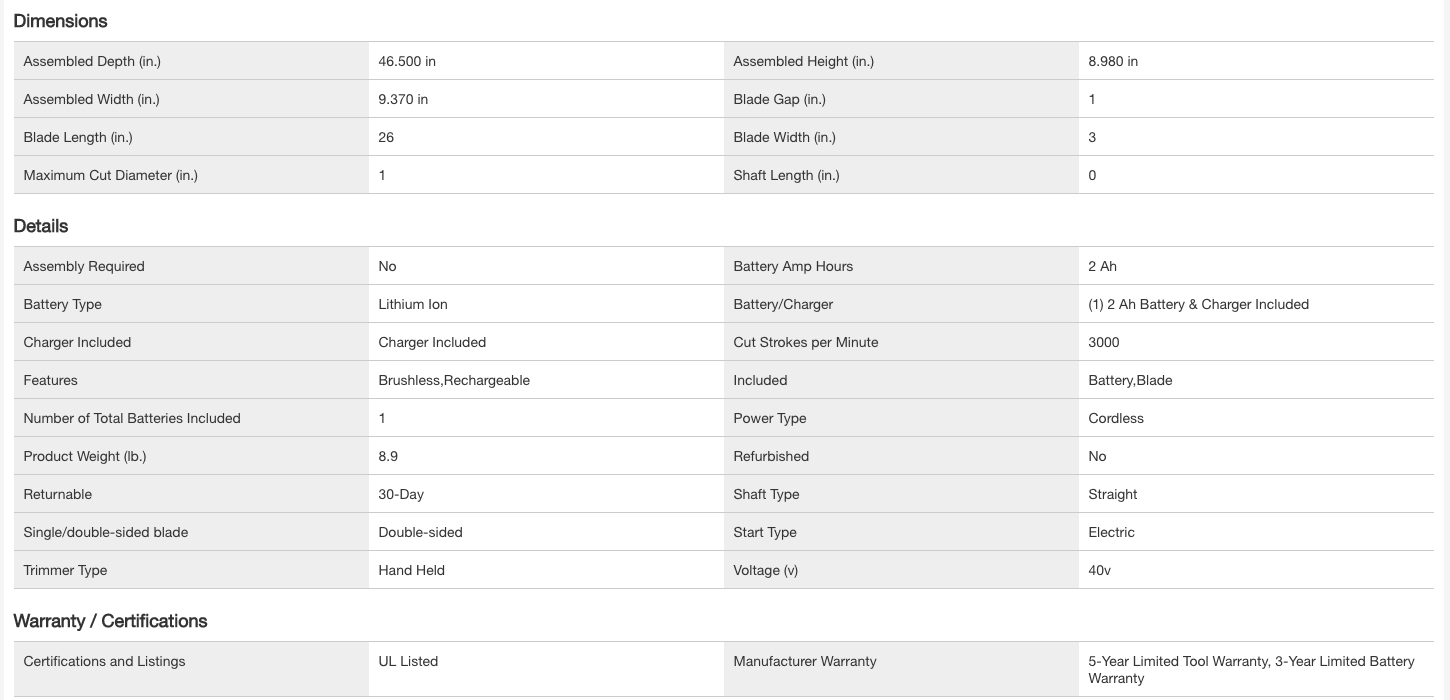
Task: Click the Assembled Height (in.) label
Action: click(803, 61)
